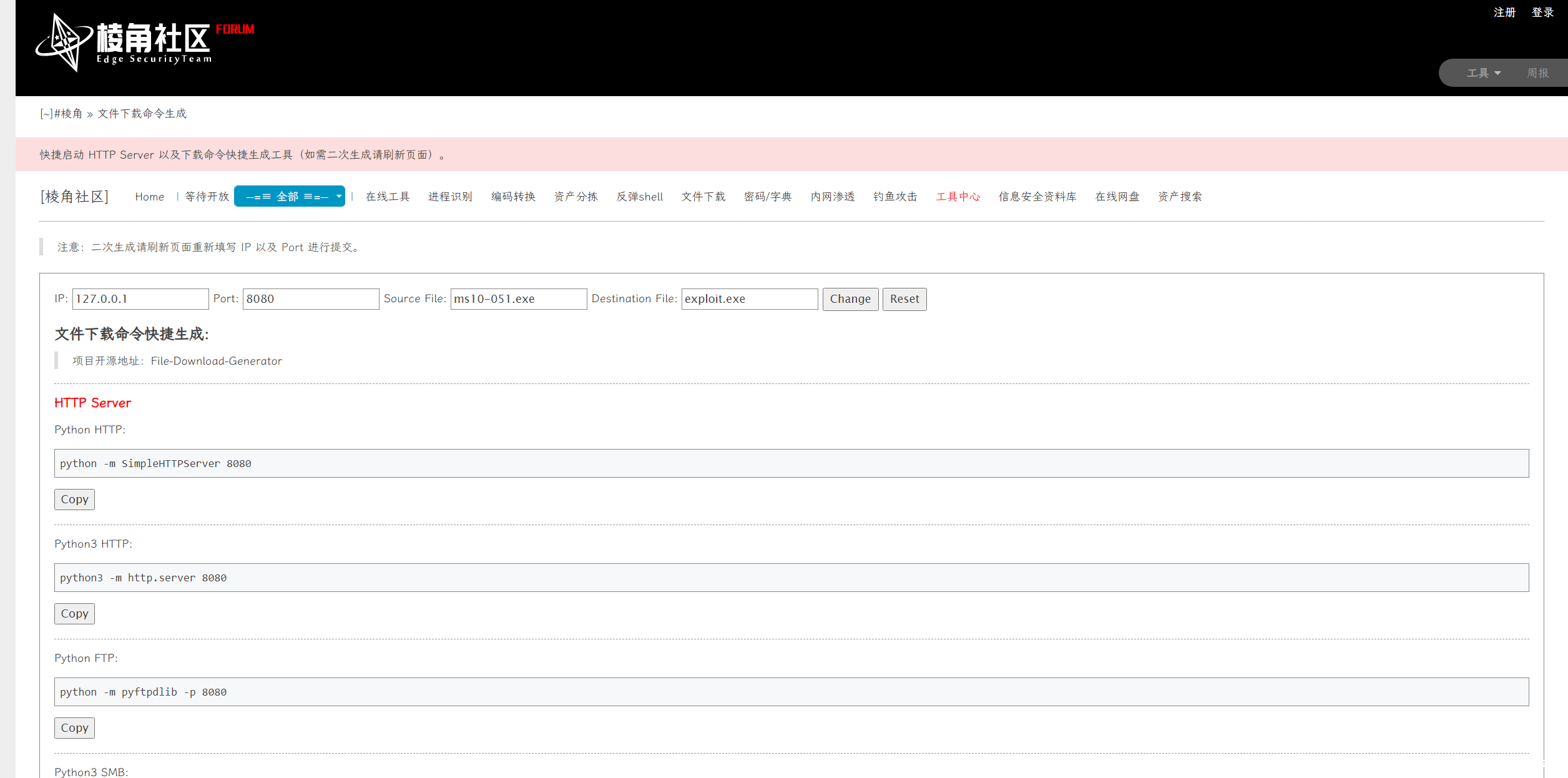Click the 注册 register link
Viewport: 1568px width, 778px height.
1504,12
